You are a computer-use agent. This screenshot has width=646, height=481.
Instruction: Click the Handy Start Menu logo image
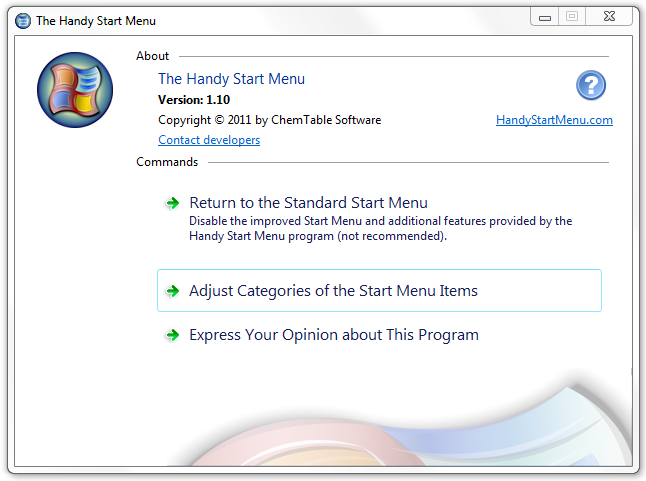tap(75, 90)
